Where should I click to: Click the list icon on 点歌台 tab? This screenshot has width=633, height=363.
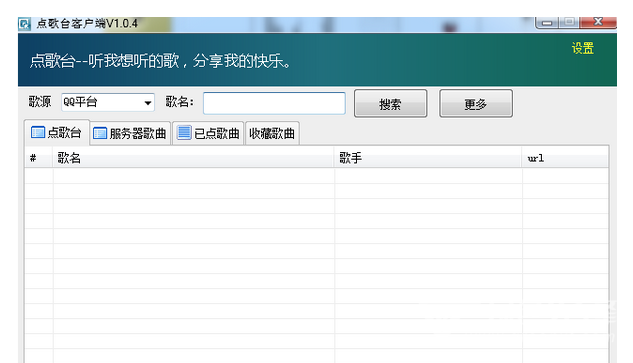point(38,132)
